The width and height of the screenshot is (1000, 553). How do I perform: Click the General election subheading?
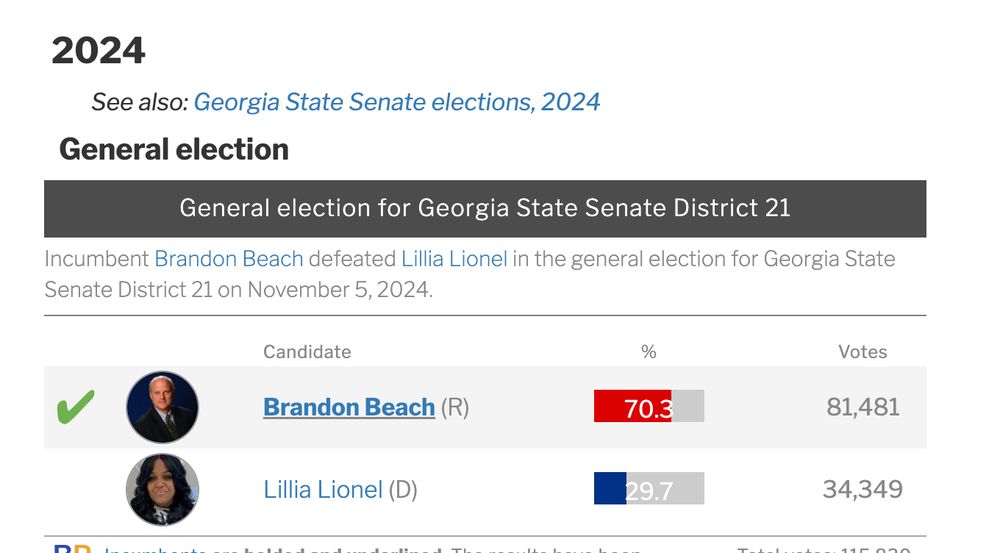(174, 150)
